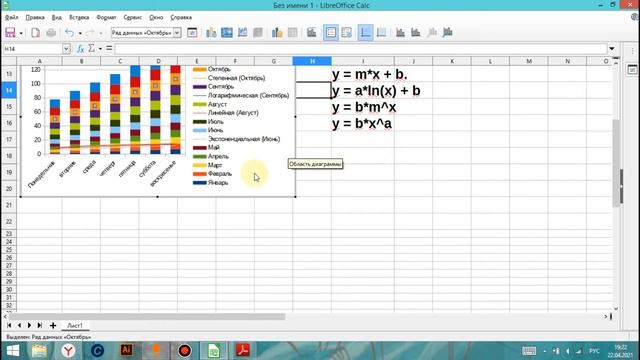Go to last sheet navigation arrow
Screen dimensions: 640x360
[x=40, y=326]
